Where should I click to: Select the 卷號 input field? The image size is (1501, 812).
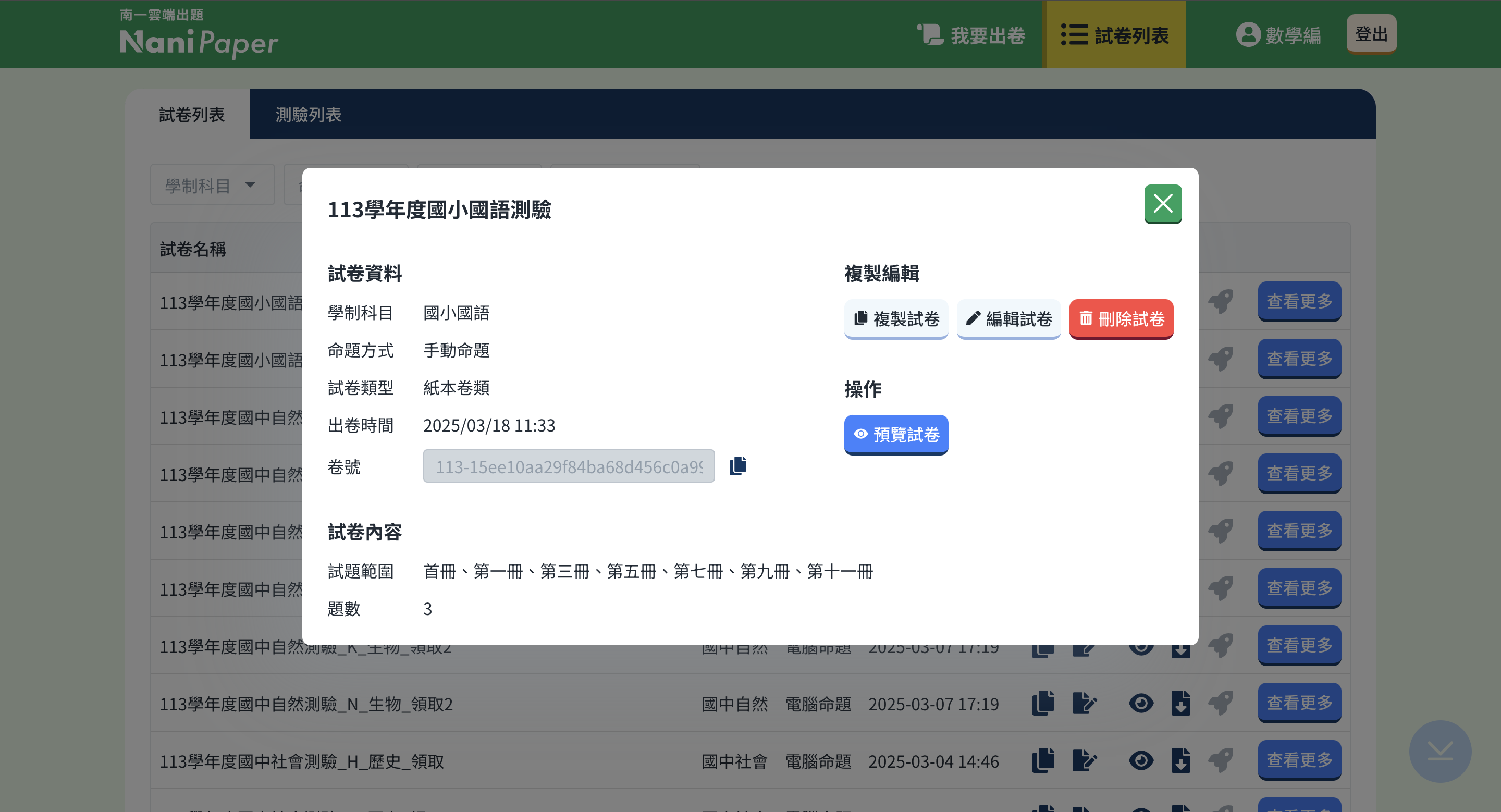(x=569, y=466)
